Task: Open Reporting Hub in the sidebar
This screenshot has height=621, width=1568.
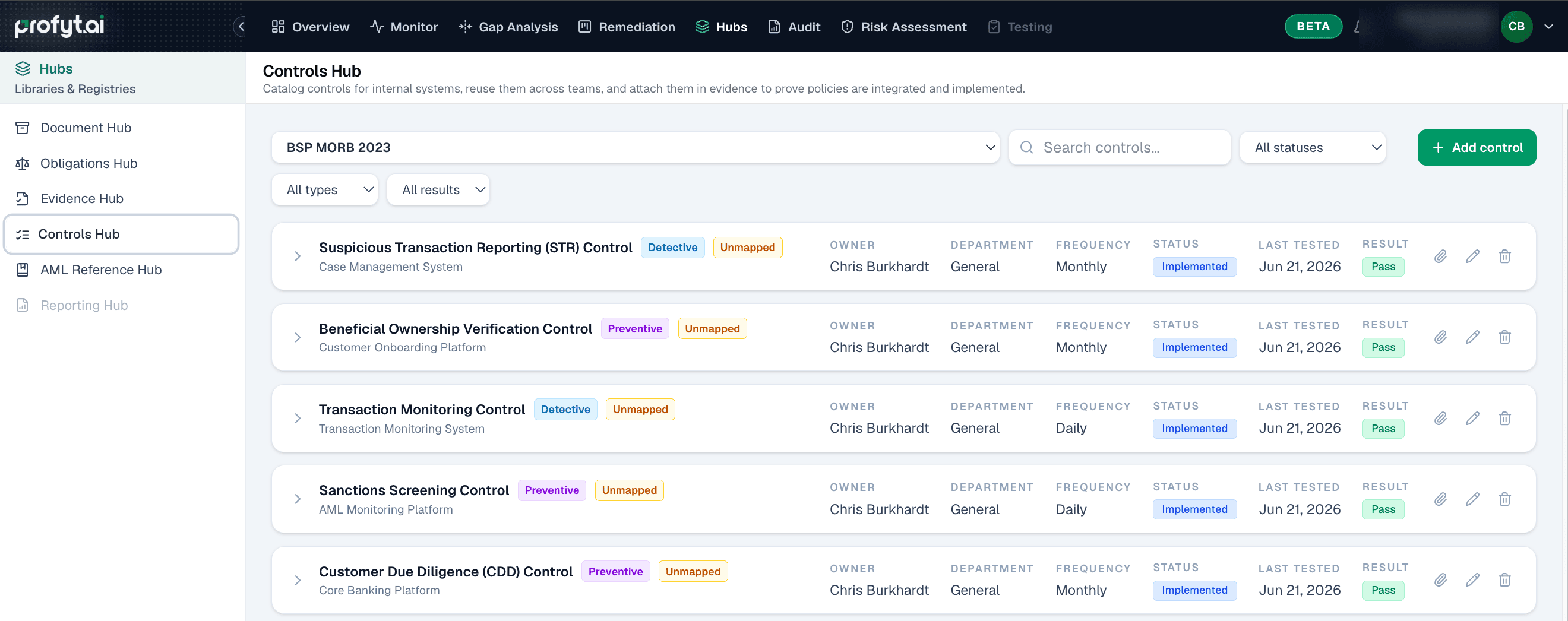Action: click(x=122, y=305)
